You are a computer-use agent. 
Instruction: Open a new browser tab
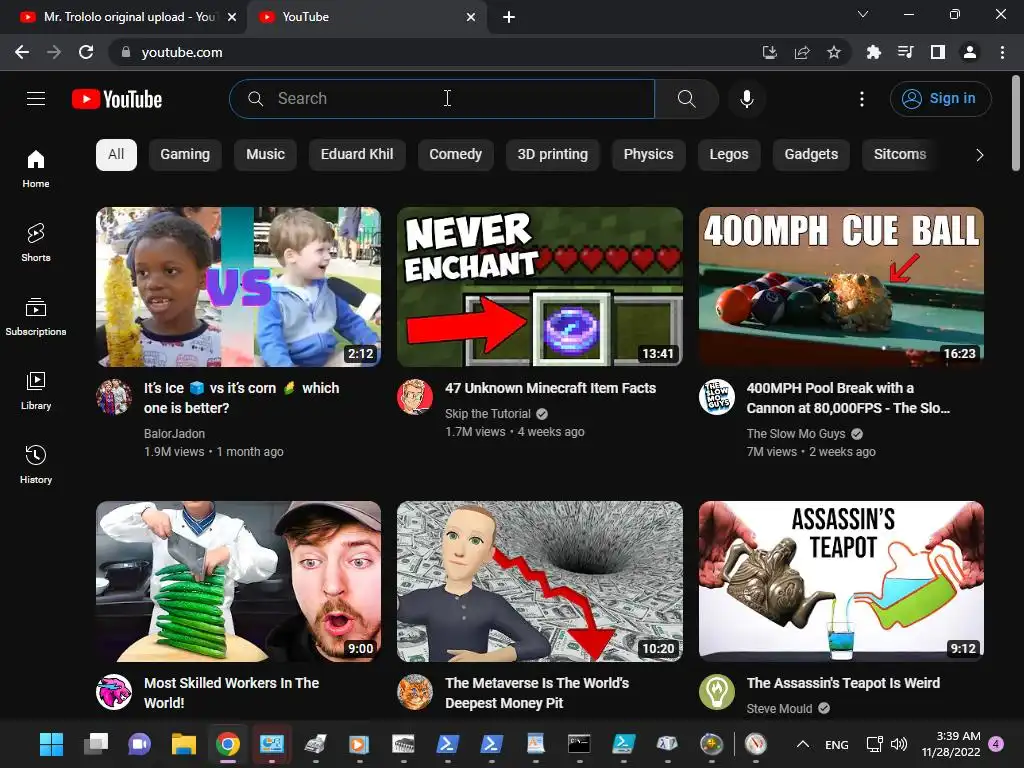pos(509,17)
